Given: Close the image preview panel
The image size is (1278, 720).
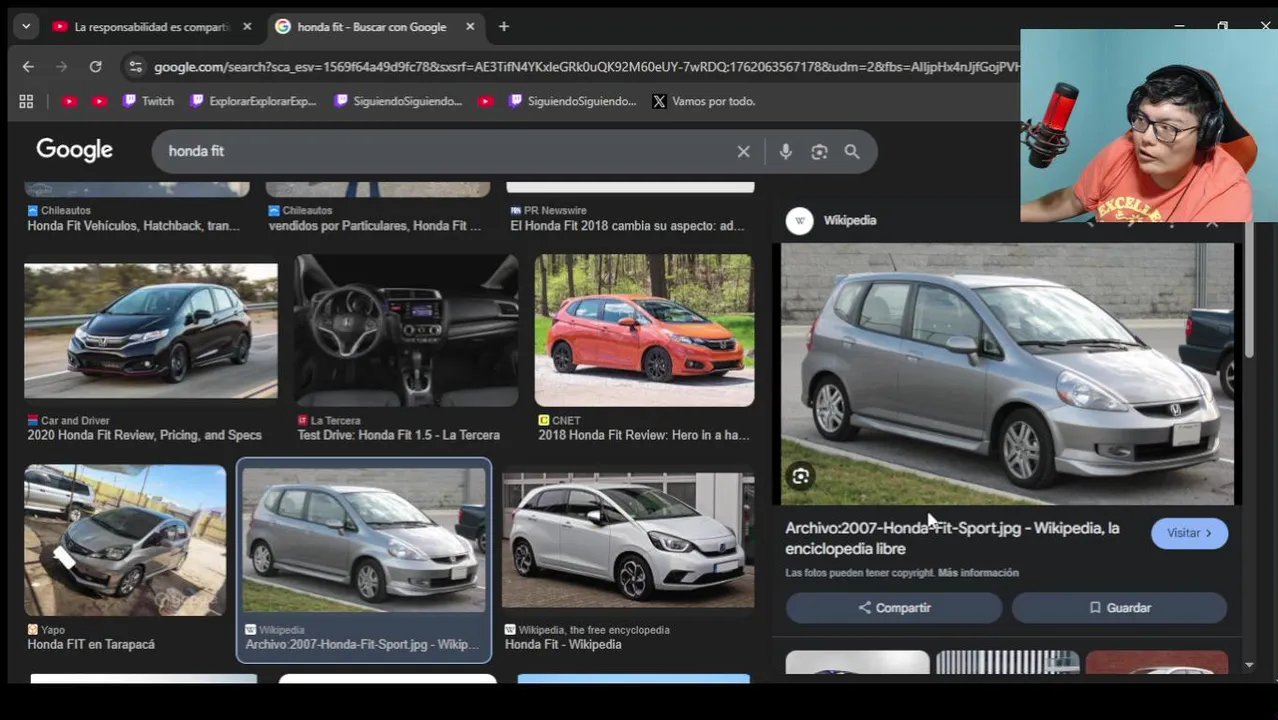Looking at the screenshot, I should (1212, 223).
